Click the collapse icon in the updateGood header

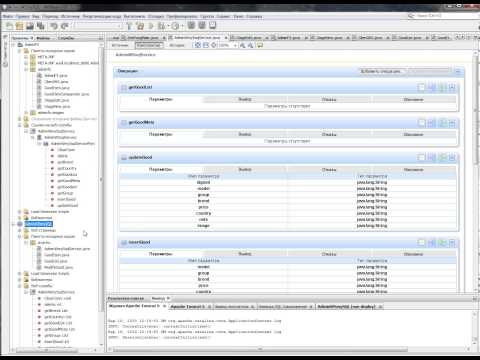[452, 157]
